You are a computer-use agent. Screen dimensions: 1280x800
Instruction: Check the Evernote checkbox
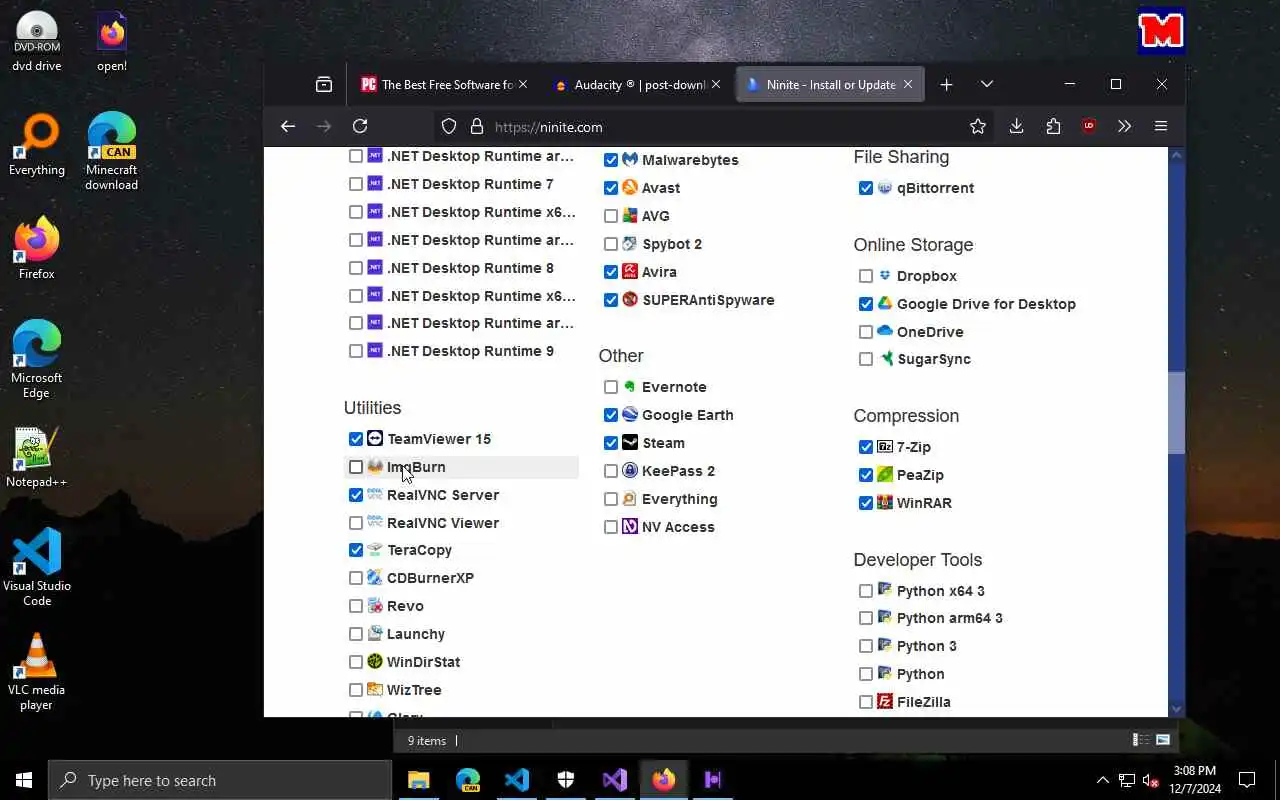611,387
